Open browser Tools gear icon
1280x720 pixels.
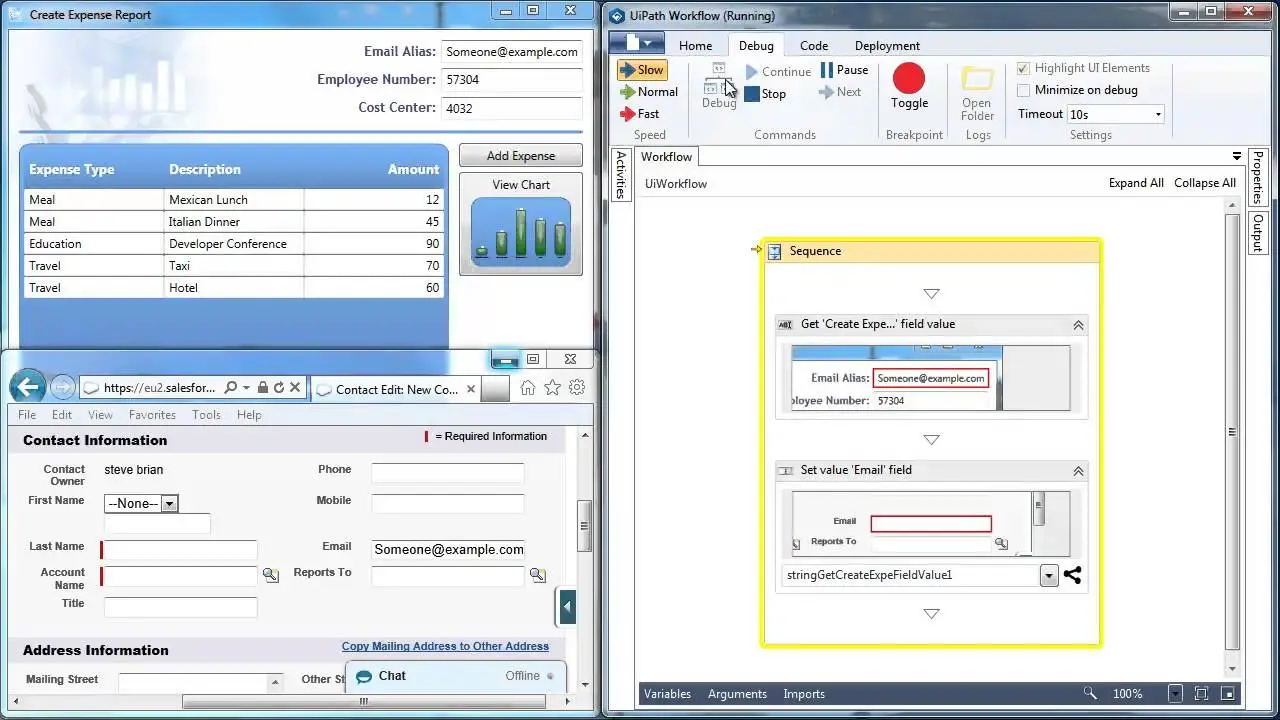click(x=577, y=388)
